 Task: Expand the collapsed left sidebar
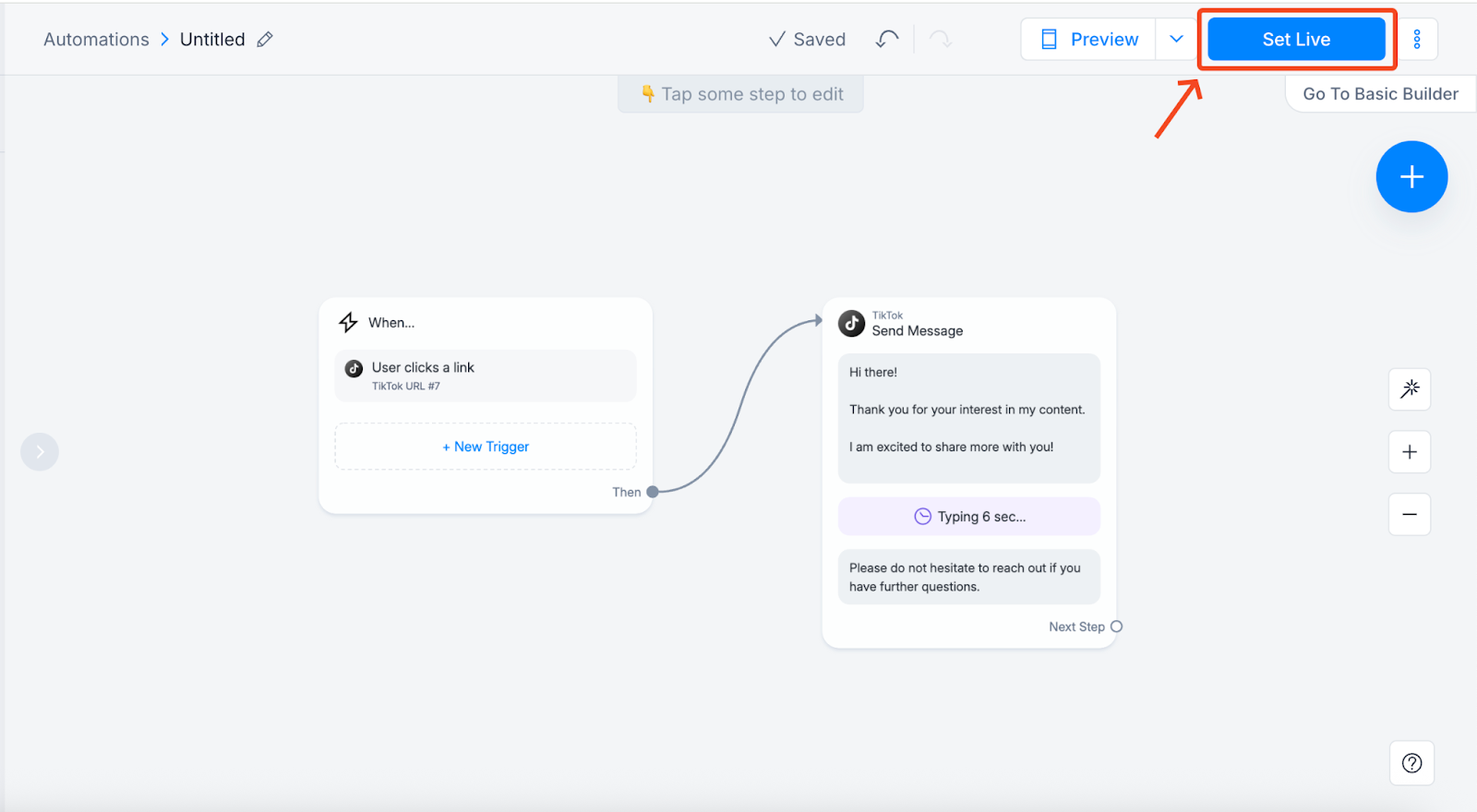click(x=40, y=452)
